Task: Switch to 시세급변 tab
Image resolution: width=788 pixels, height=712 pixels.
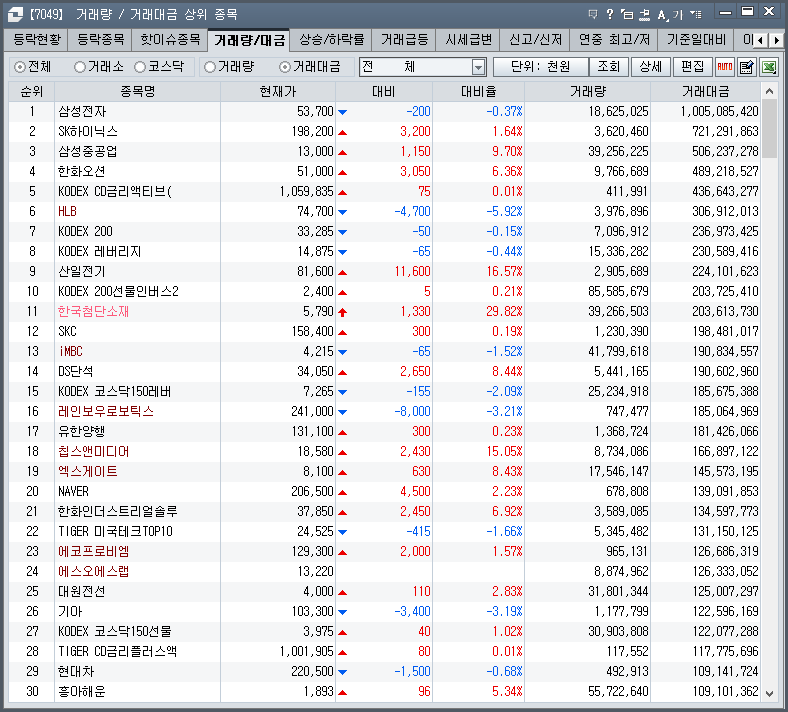Action: [x=468, y=40]
